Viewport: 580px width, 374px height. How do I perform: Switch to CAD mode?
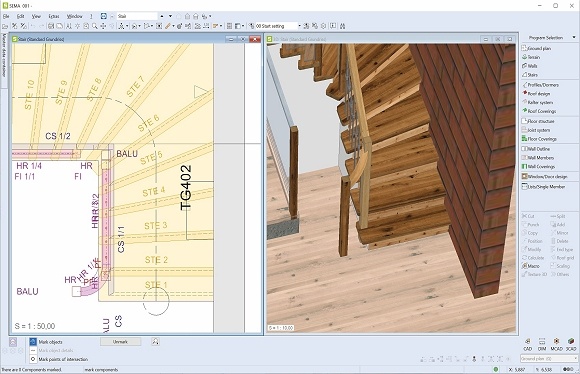[x=528, y=344]
